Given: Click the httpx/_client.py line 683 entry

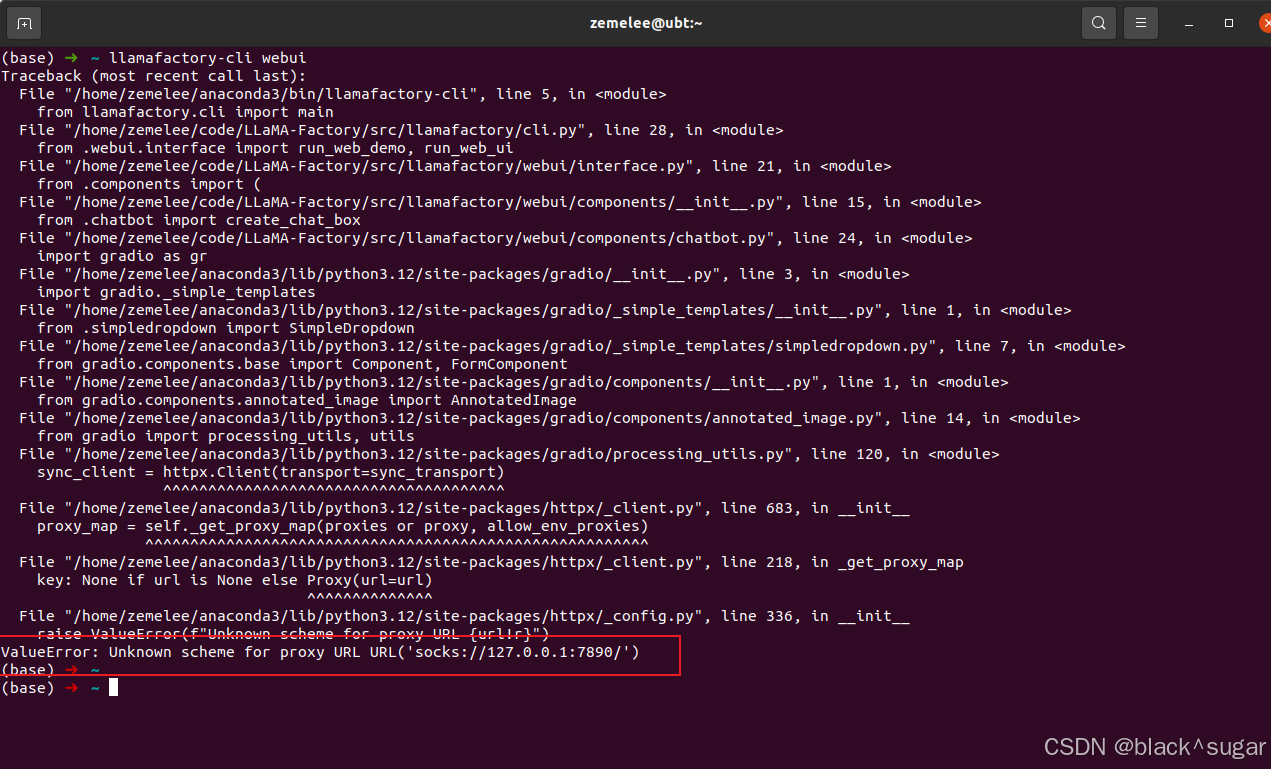Looking at the screenshot, I should (x=464, y=508).
